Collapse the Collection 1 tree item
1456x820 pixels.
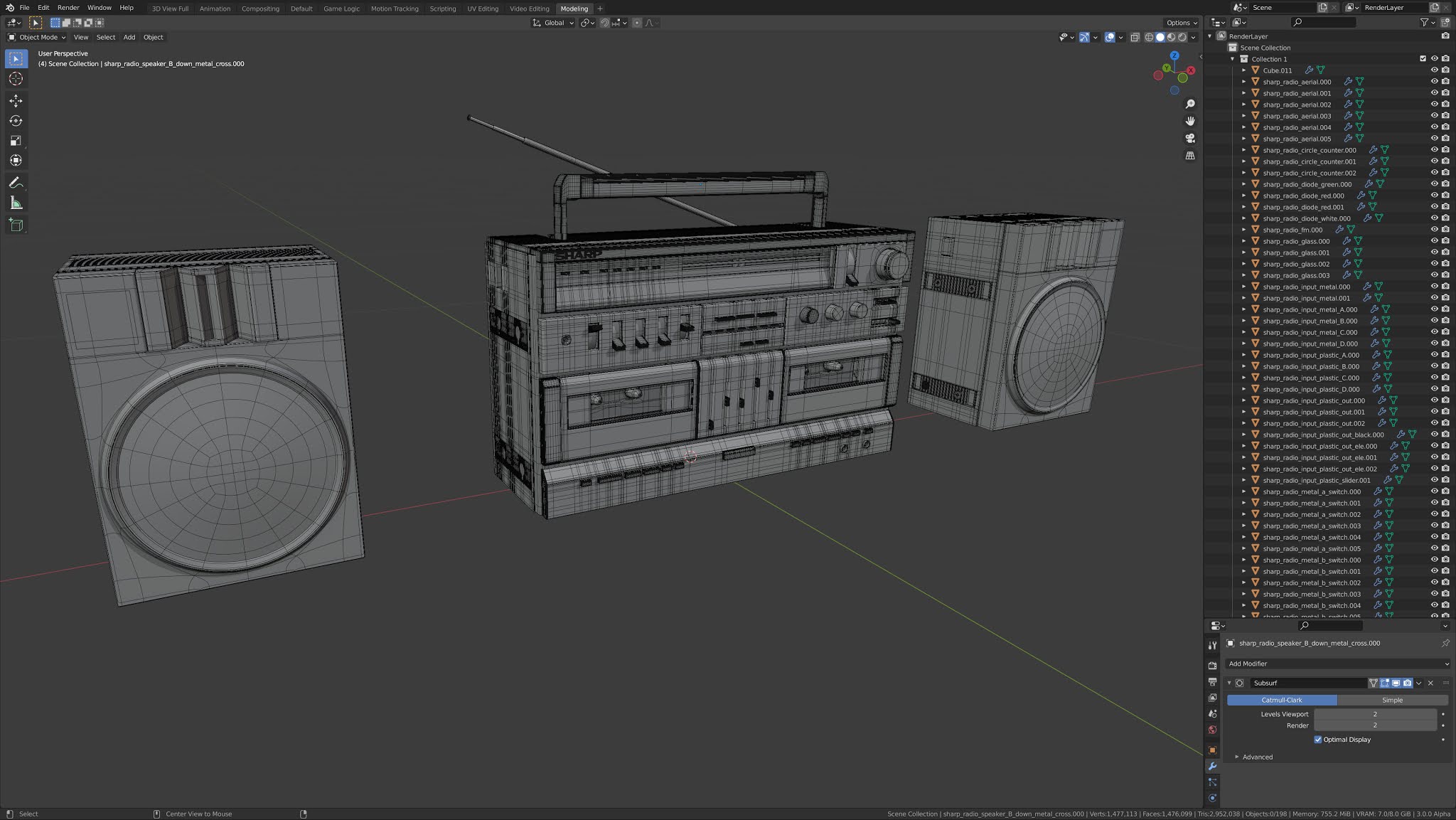coord(1232,59)
